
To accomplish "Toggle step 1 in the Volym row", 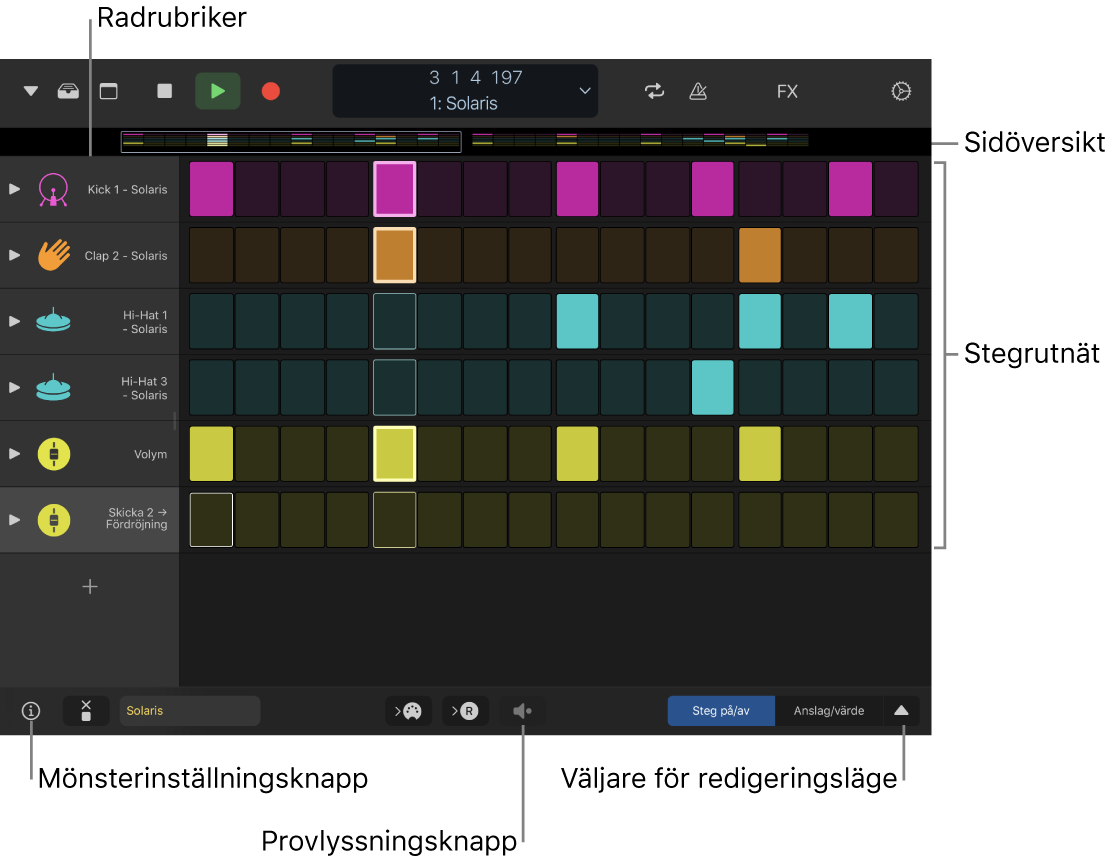I will click(x=211, y=454).
